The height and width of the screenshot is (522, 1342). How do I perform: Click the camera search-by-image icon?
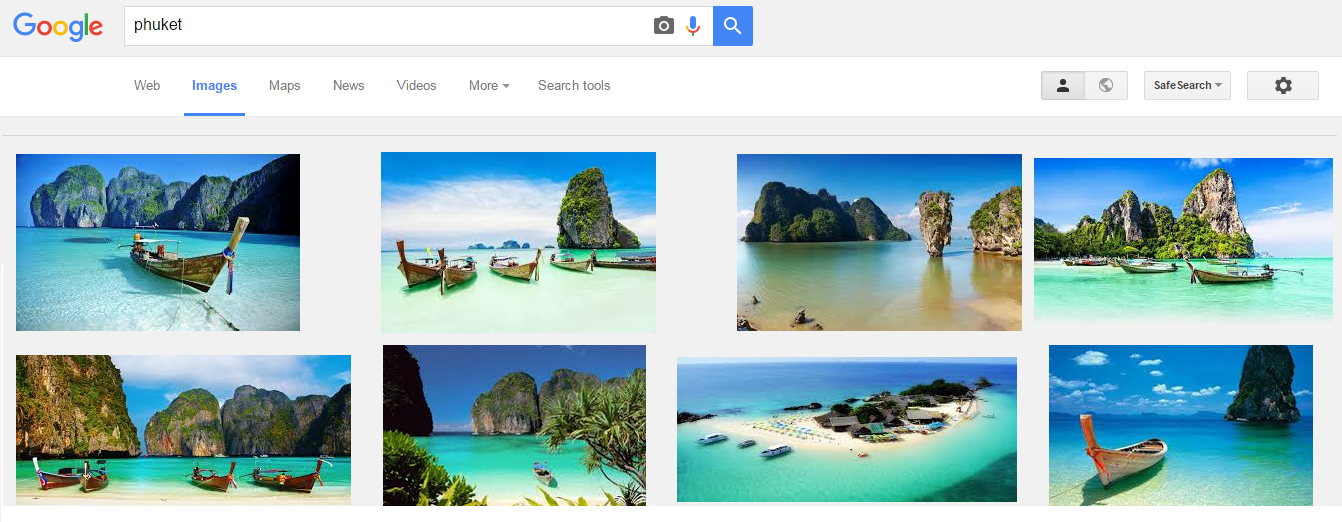(x=664, y=26)
